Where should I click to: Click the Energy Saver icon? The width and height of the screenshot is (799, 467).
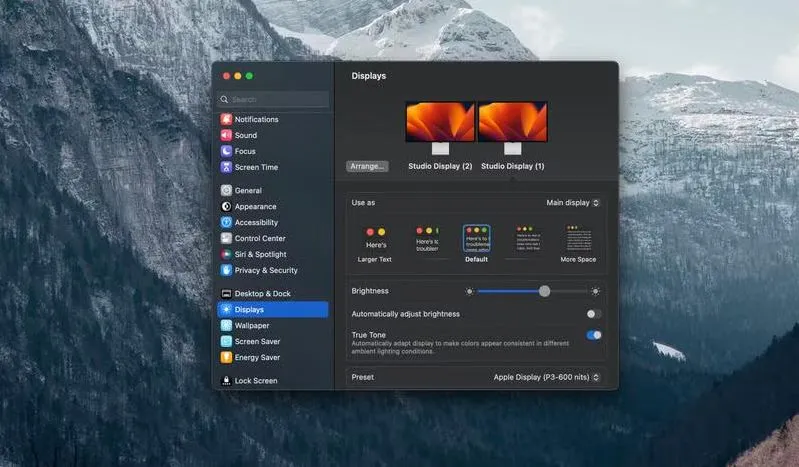[226, 357]
